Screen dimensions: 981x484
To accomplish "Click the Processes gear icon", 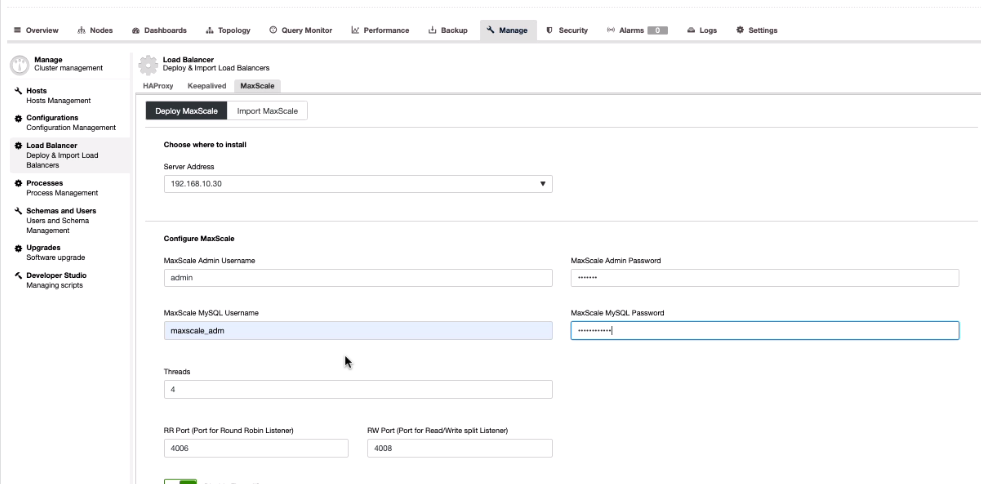I will (x=18, y=183).
